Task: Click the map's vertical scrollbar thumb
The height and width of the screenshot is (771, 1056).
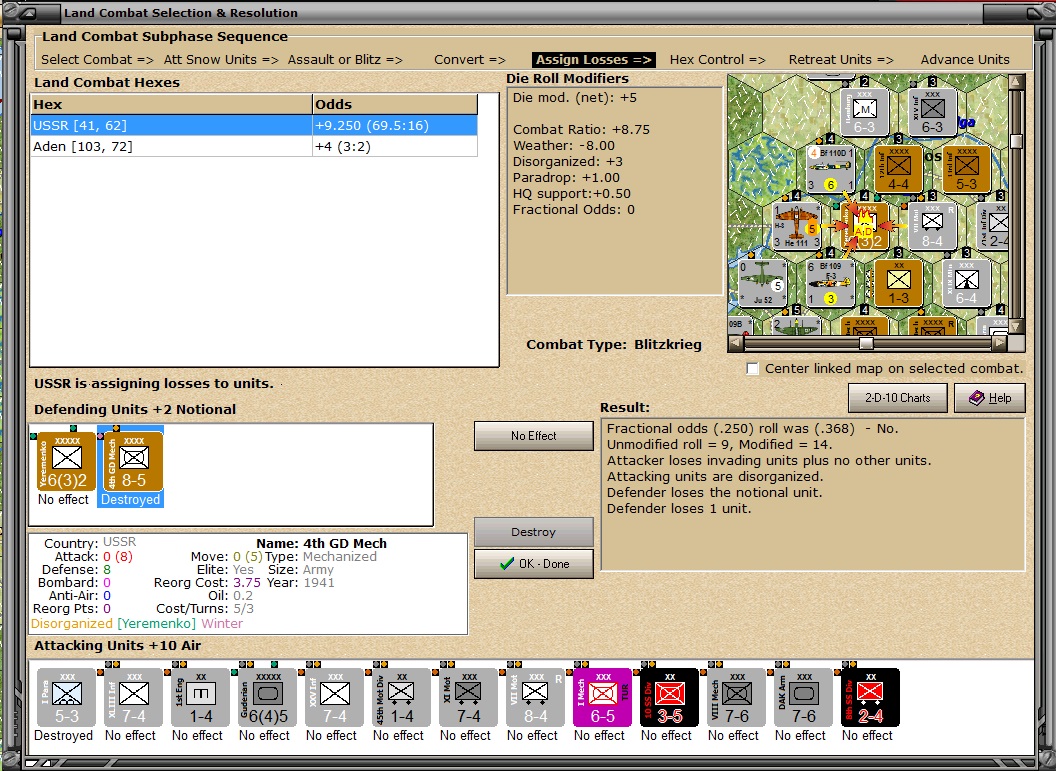Action: click(1016, 141)
